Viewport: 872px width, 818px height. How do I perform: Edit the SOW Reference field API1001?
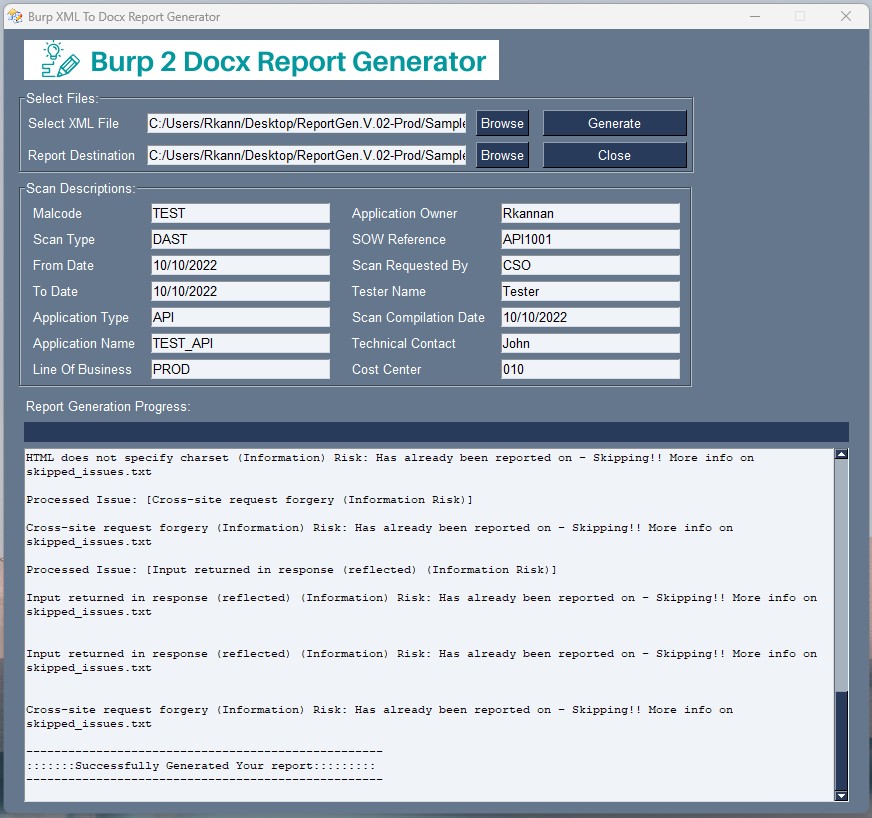pyautogui.click(x=590, y=239)
